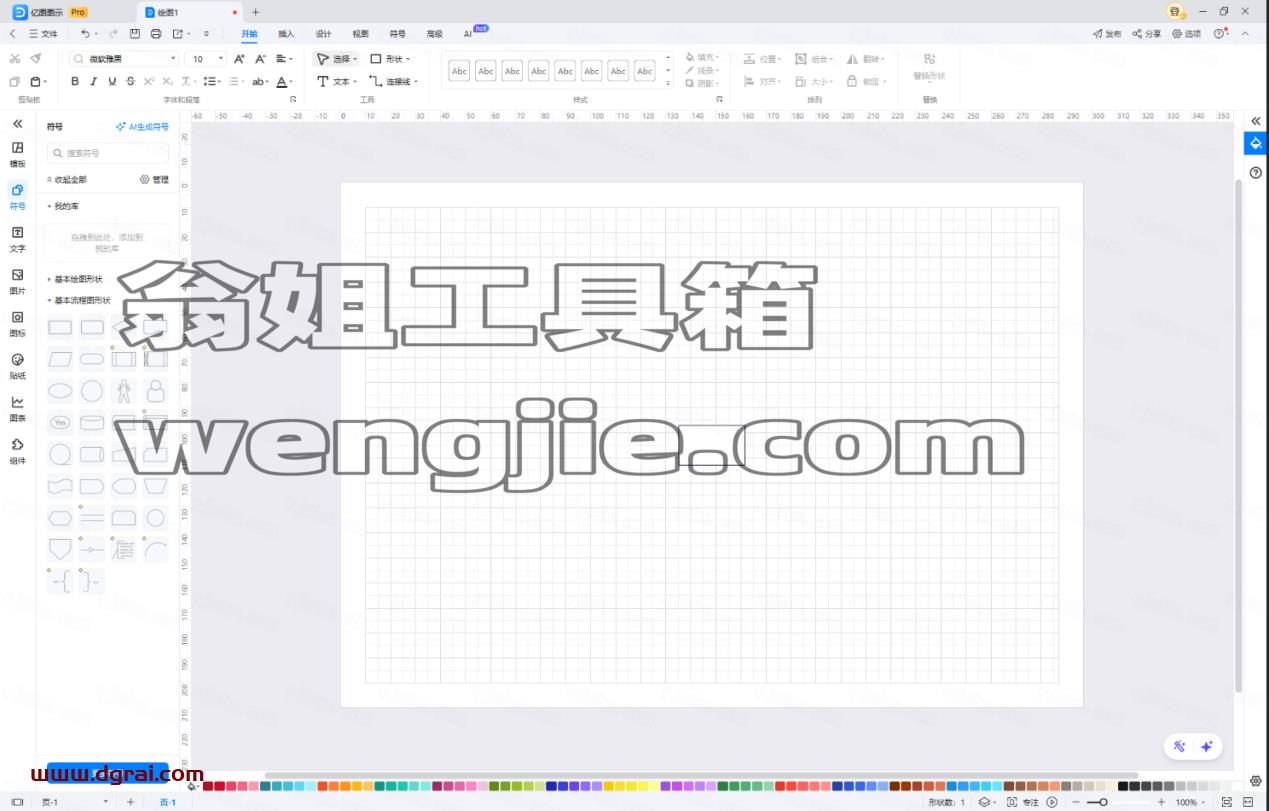This screenshot has height=811, width=1269.
Task: Click the Save icon in quick toolbar
Action: (135, 34)
